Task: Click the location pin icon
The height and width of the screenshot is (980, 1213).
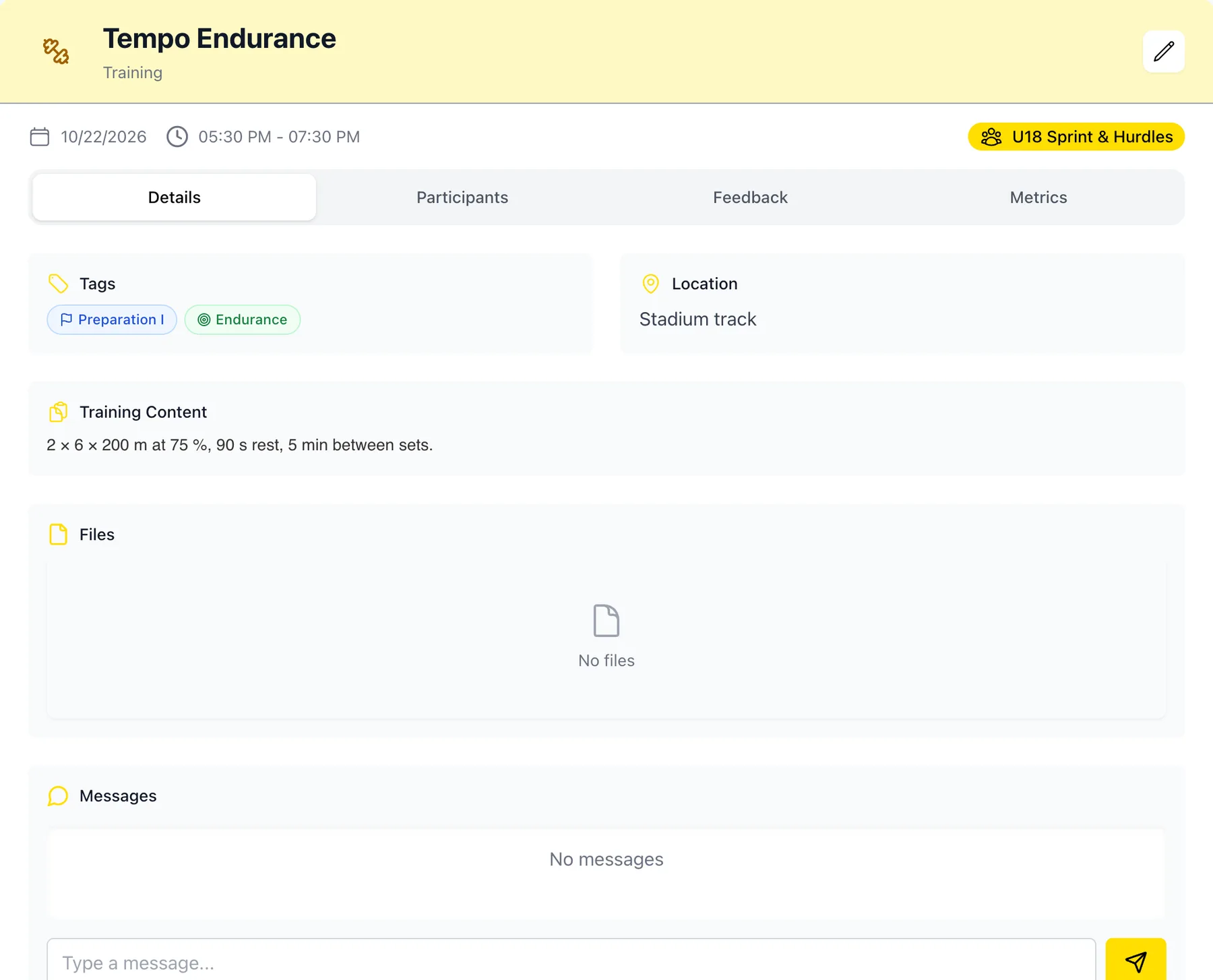Action: pos(650,284)
